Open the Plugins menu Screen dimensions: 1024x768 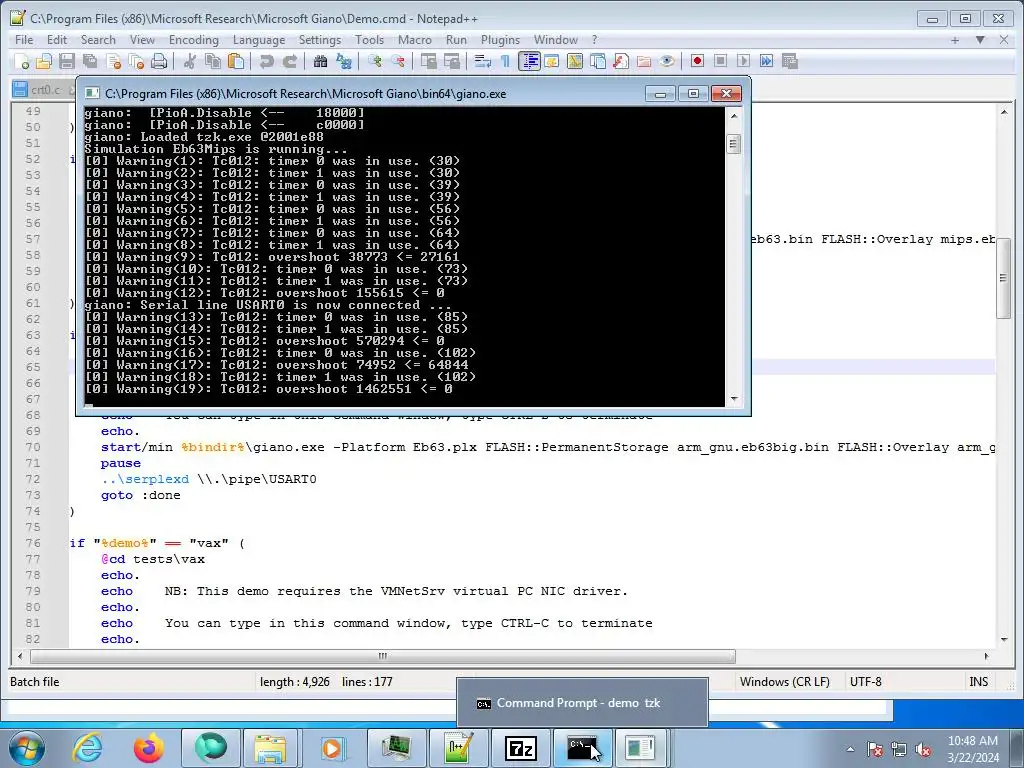[500, 40]
